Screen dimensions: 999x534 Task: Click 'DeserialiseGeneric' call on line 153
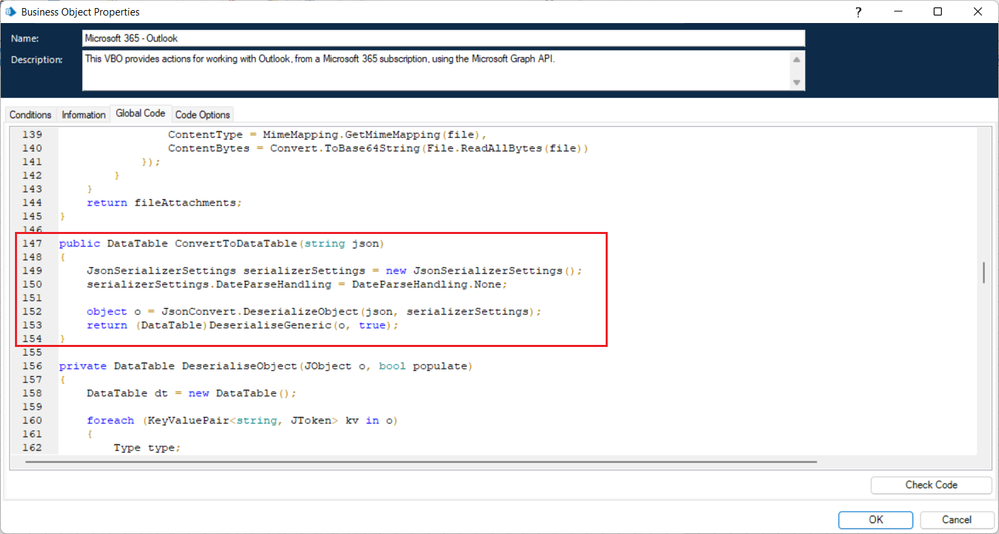click(x=271, y=325)
